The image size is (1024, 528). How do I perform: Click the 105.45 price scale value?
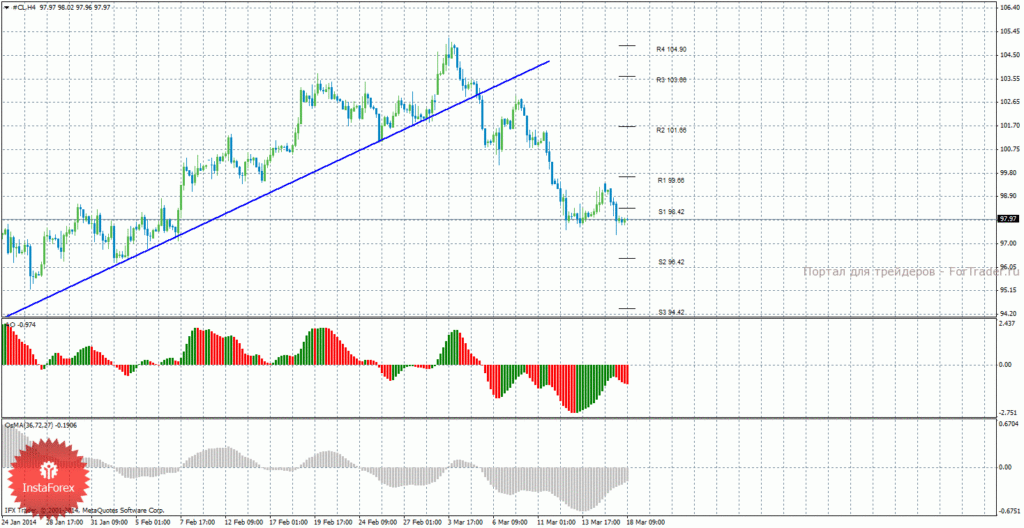click(1008, 31)
